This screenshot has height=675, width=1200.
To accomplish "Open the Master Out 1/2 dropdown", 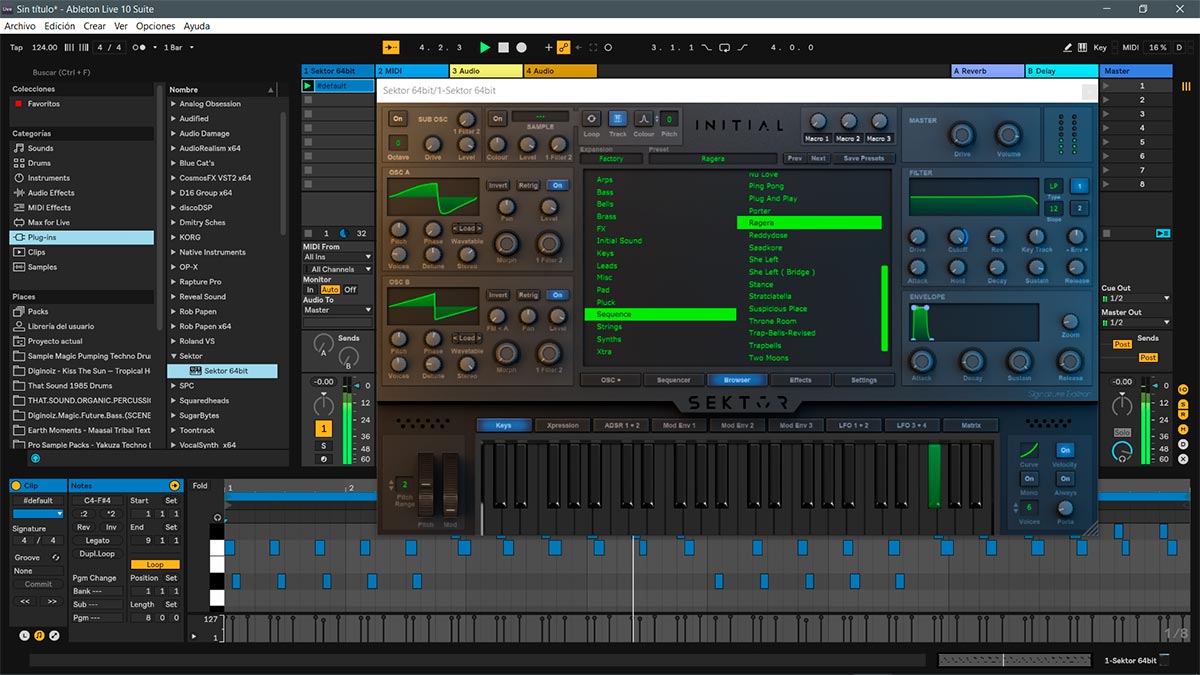I will click(x=1135, y=323).
